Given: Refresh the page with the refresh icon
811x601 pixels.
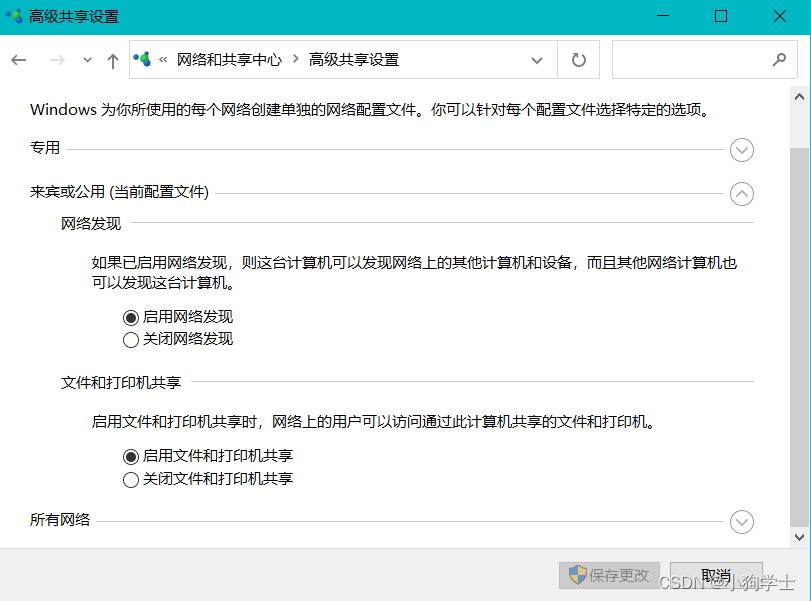Looking at the screenshot, I should [x=579, y=60].
